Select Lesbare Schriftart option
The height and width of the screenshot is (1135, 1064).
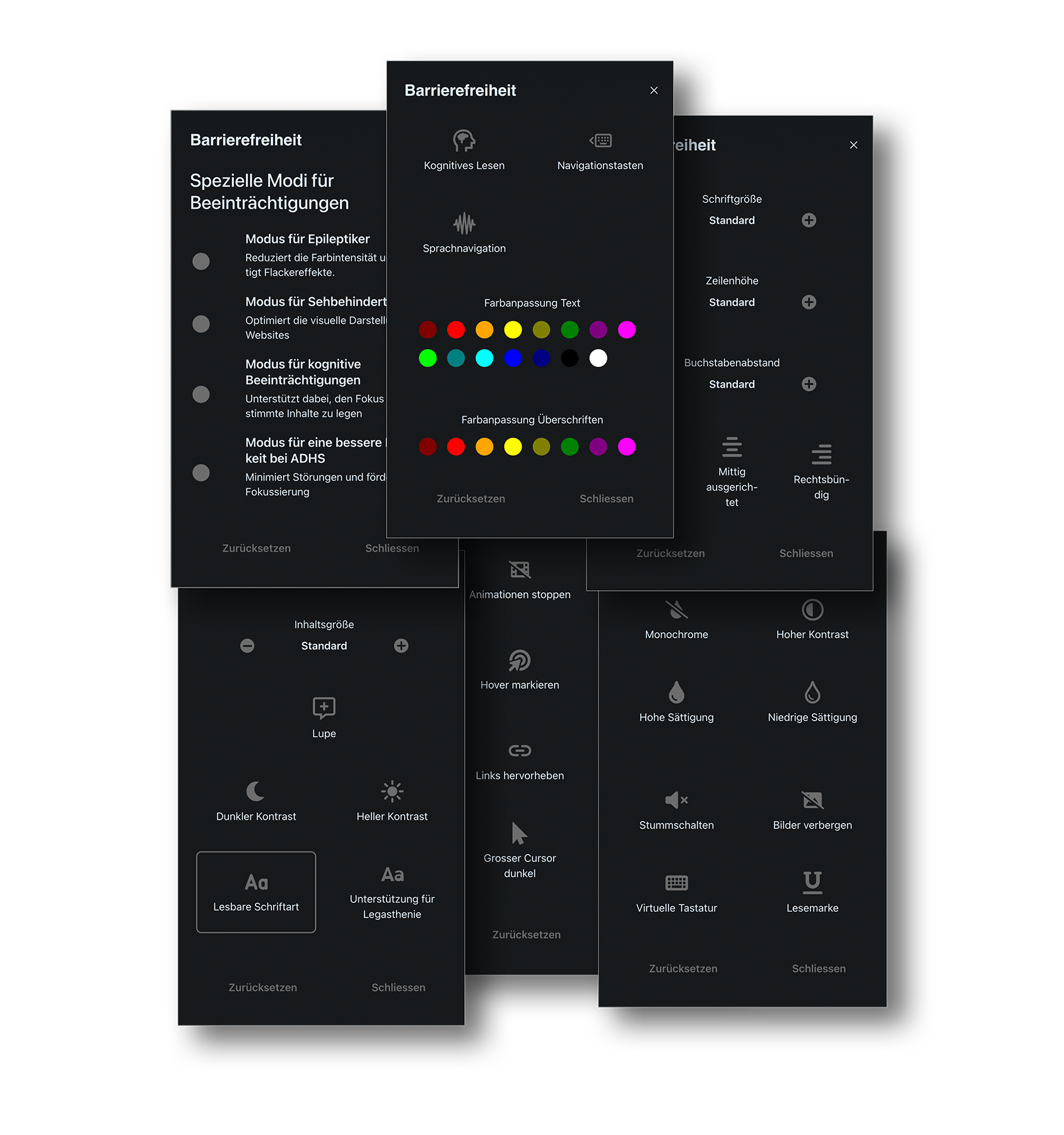(x=256, y=891)
